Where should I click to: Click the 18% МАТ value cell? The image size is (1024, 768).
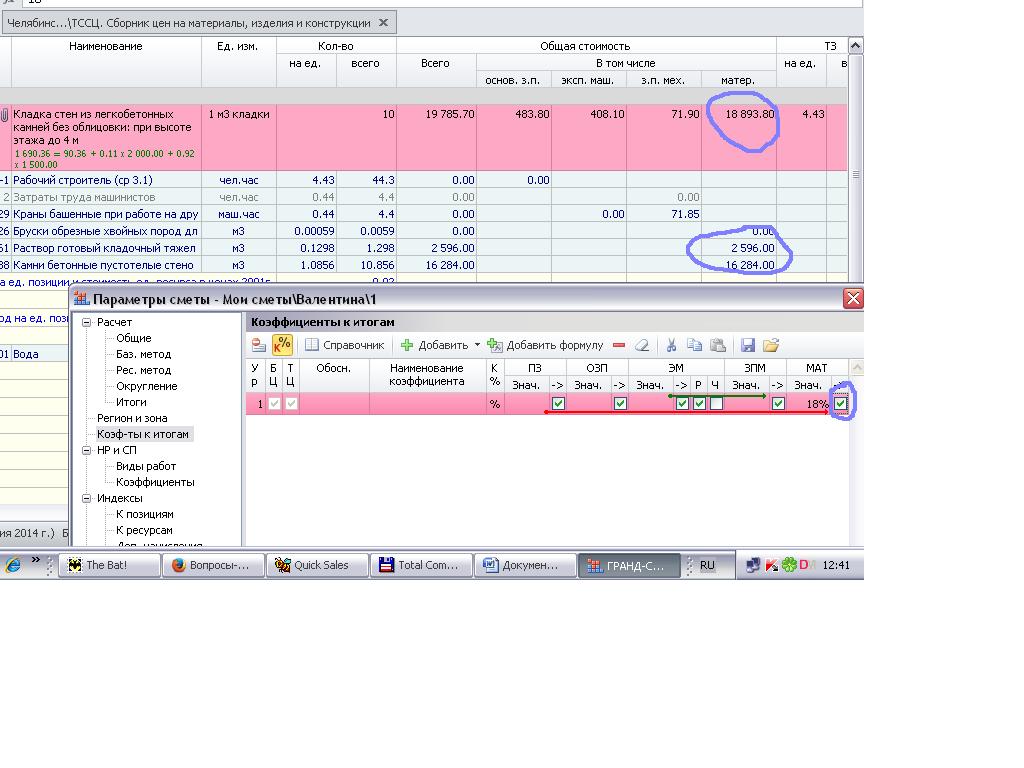808,404
